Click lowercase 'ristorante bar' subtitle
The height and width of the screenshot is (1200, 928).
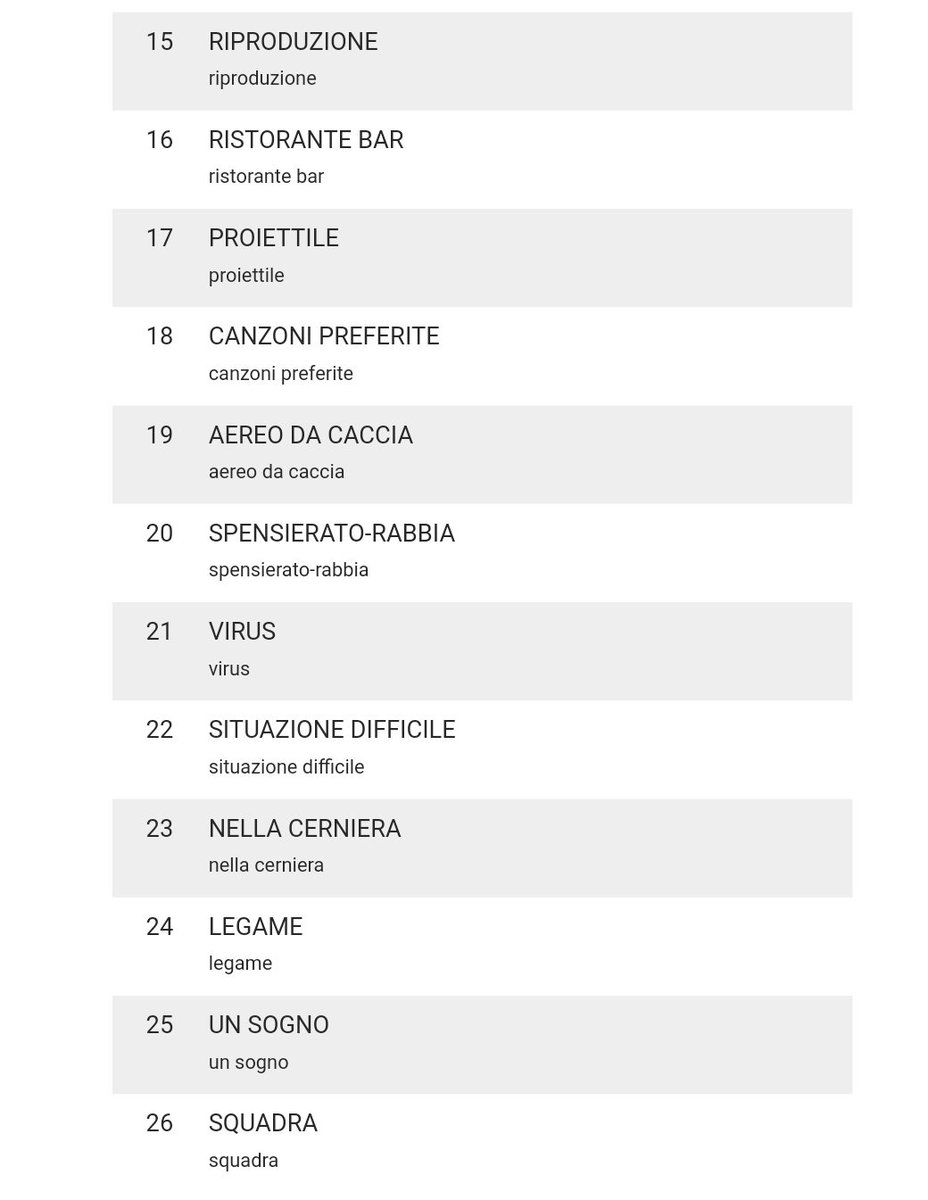[266, 176]
